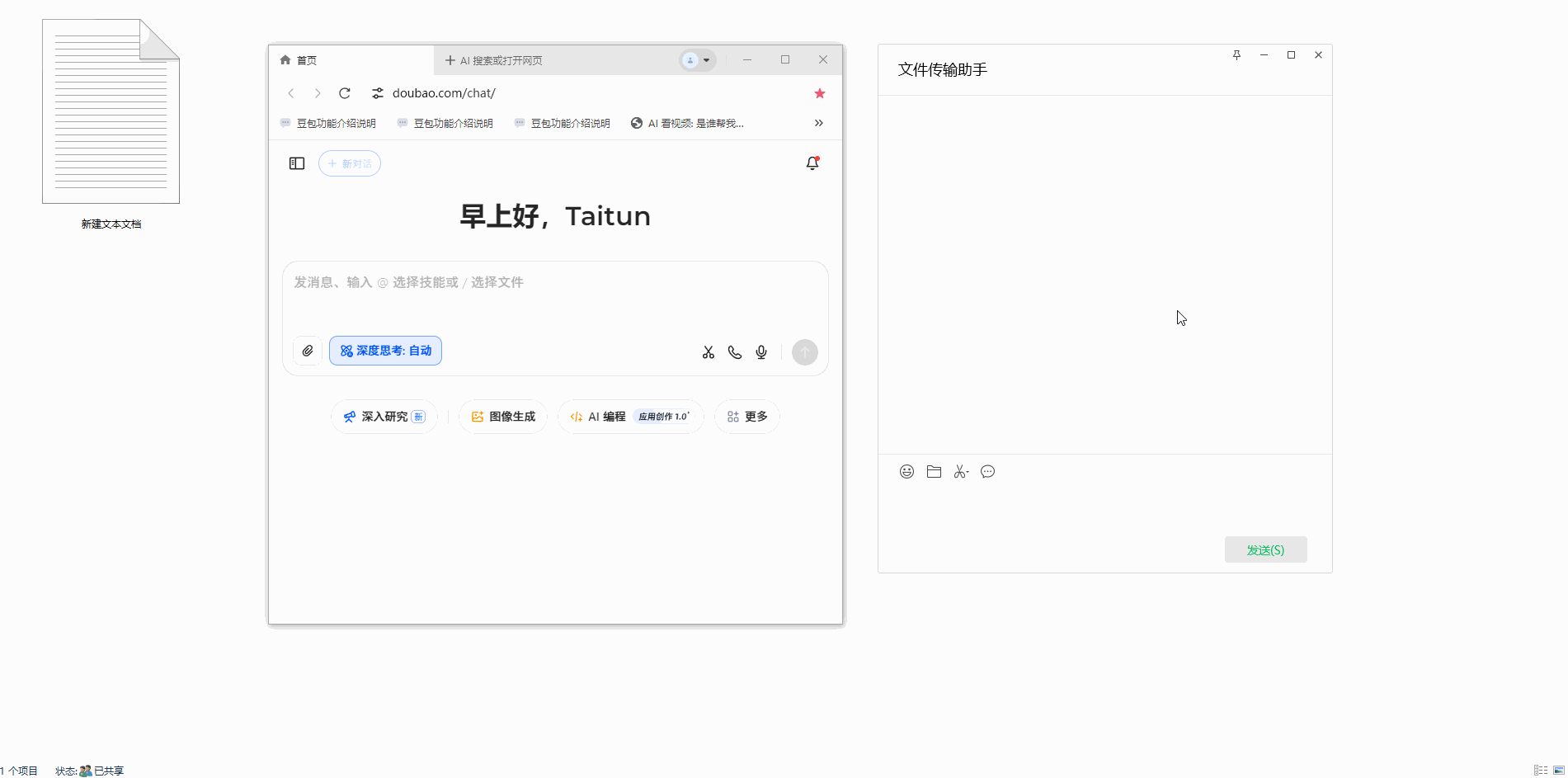This screenshot has height=778, width=1568.
Task: Click the 文件传输助手 chat title
Action: [x=942, y=70]
